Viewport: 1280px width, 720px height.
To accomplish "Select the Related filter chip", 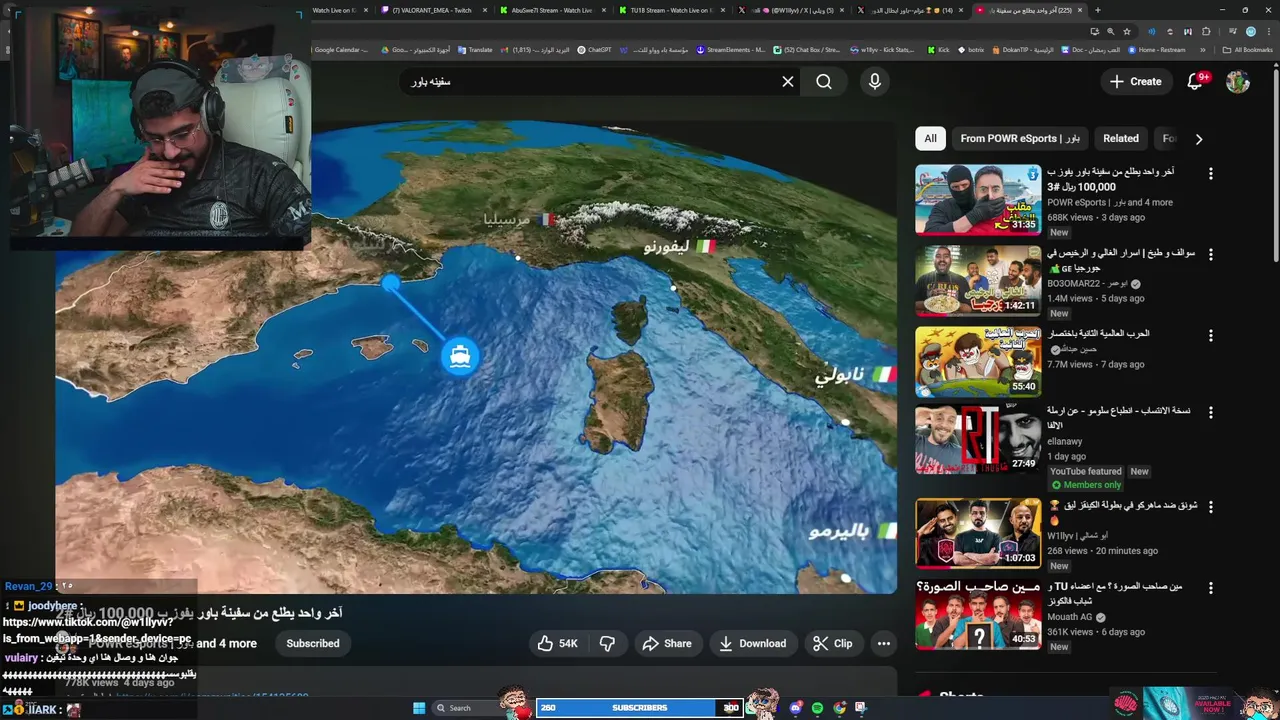I will pos(1121,139).
